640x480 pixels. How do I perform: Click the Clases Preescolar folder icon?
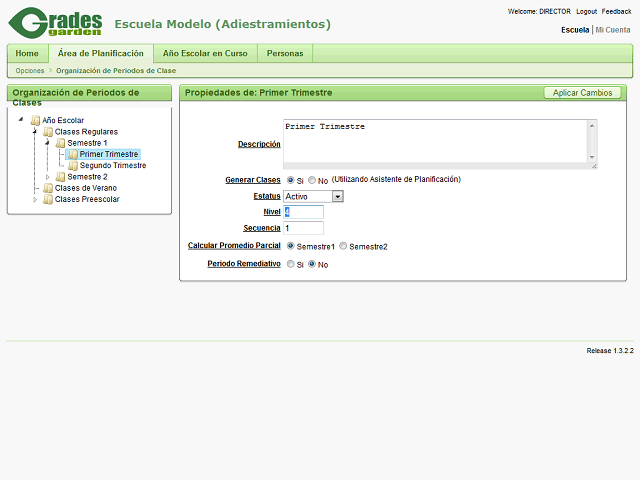point(48,199)
